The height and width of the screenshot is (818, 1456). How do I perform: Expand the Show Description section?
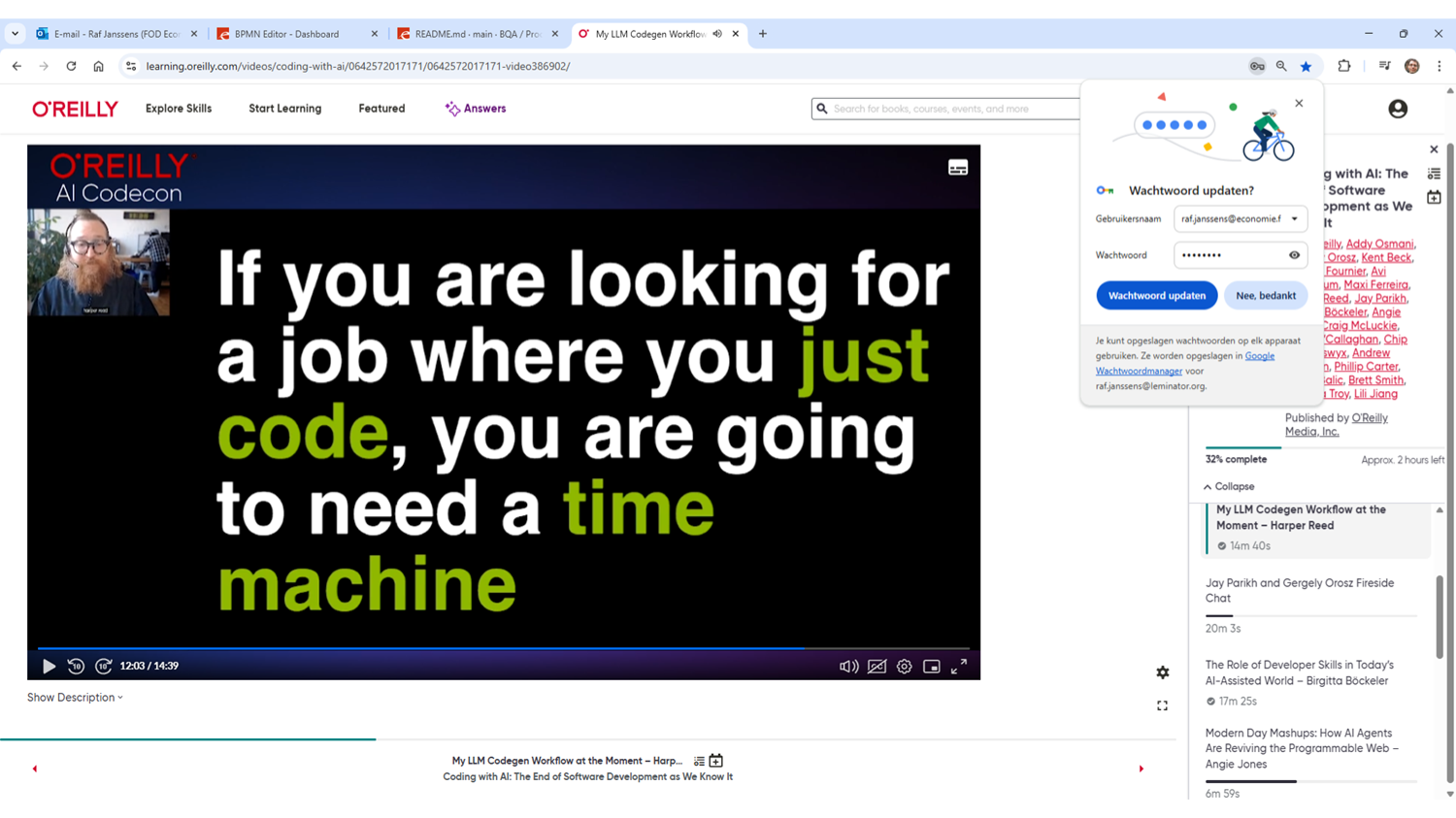(75, 697)
